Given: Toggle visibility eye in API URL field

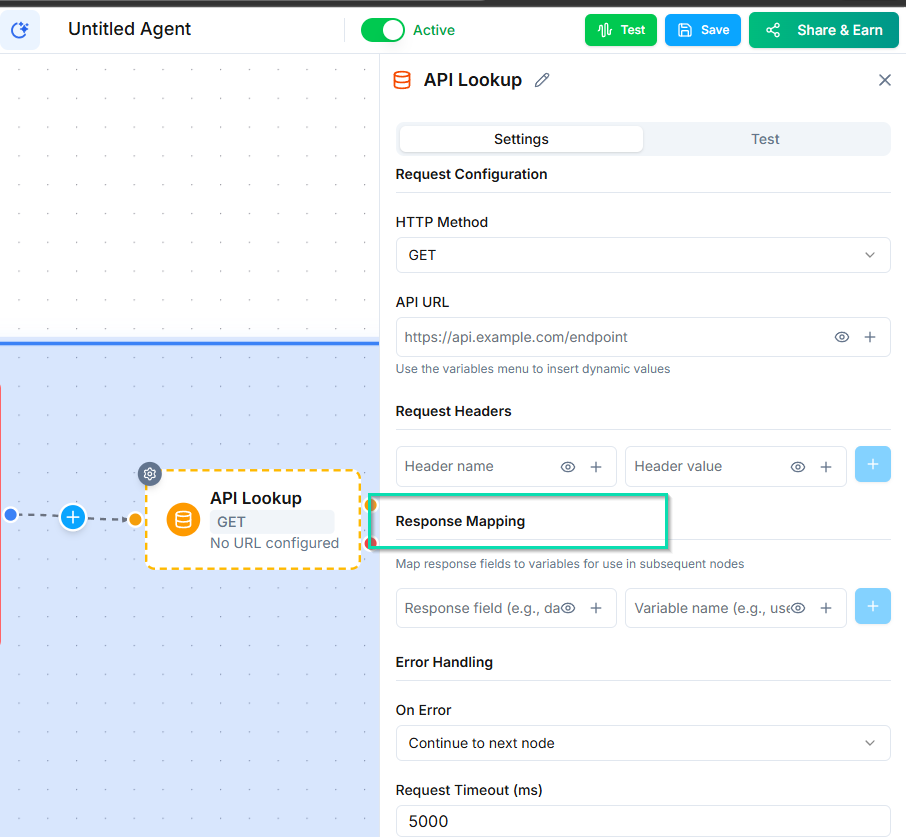Looking at the screenshot, I should tap(842, 337).
